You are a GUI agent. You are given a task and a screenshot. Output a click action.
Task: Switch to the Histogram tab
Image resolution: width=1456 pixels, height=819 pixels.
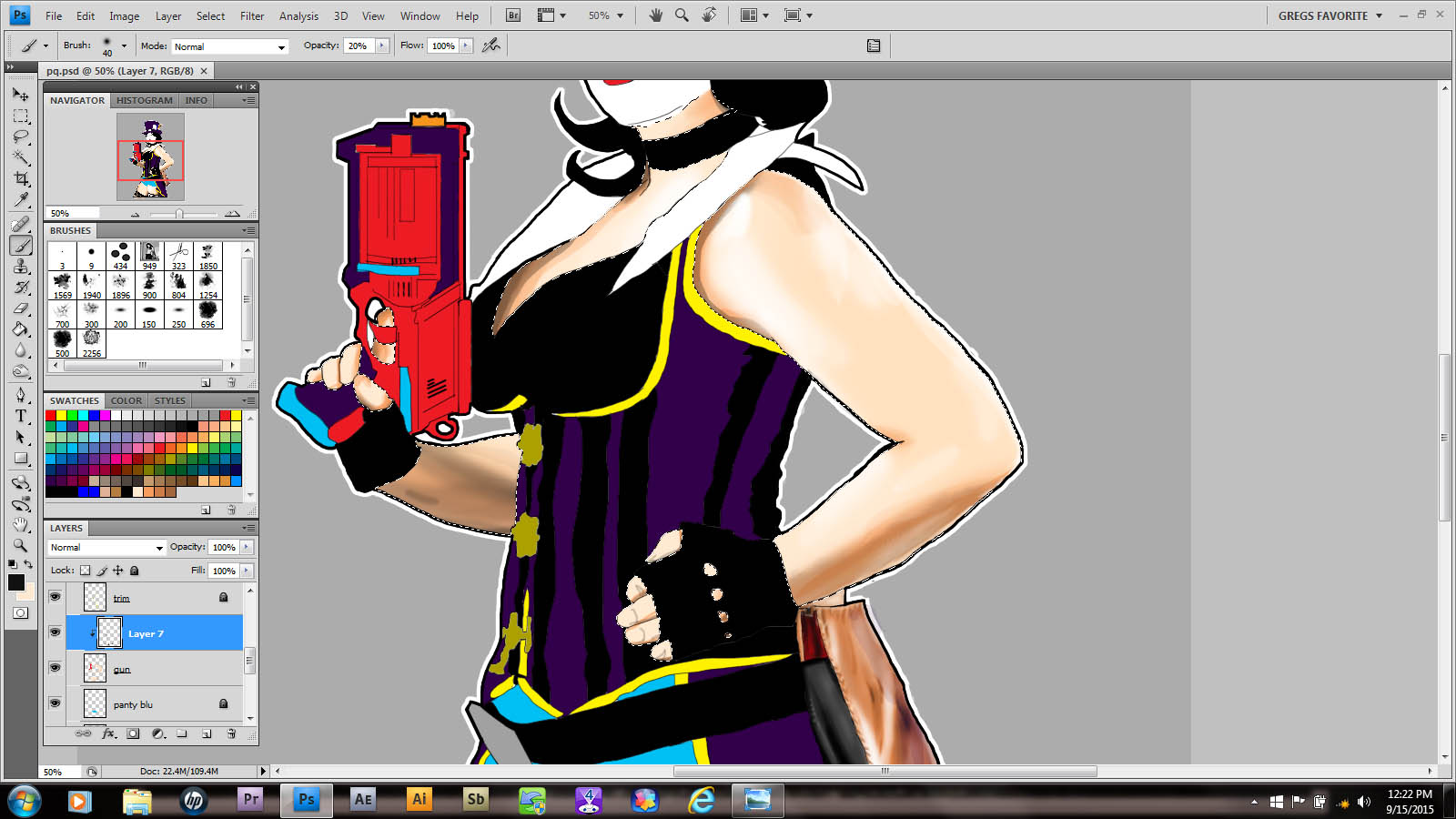(x=144, y=100)
